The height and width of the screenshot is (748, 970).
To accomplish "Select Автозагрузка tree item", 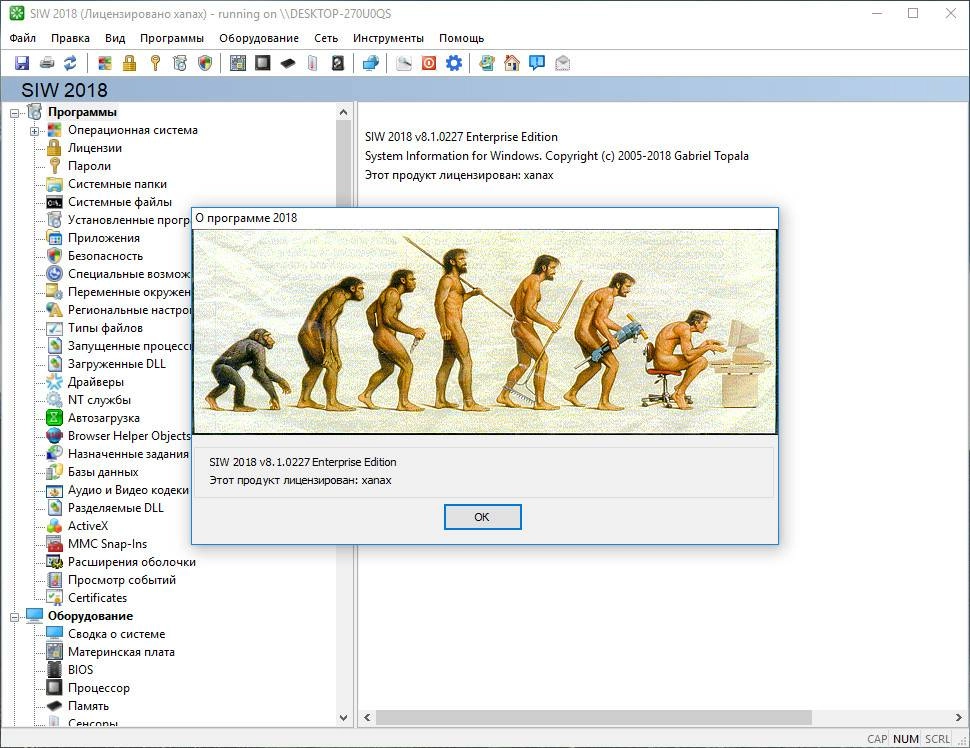I will [104, 418].
